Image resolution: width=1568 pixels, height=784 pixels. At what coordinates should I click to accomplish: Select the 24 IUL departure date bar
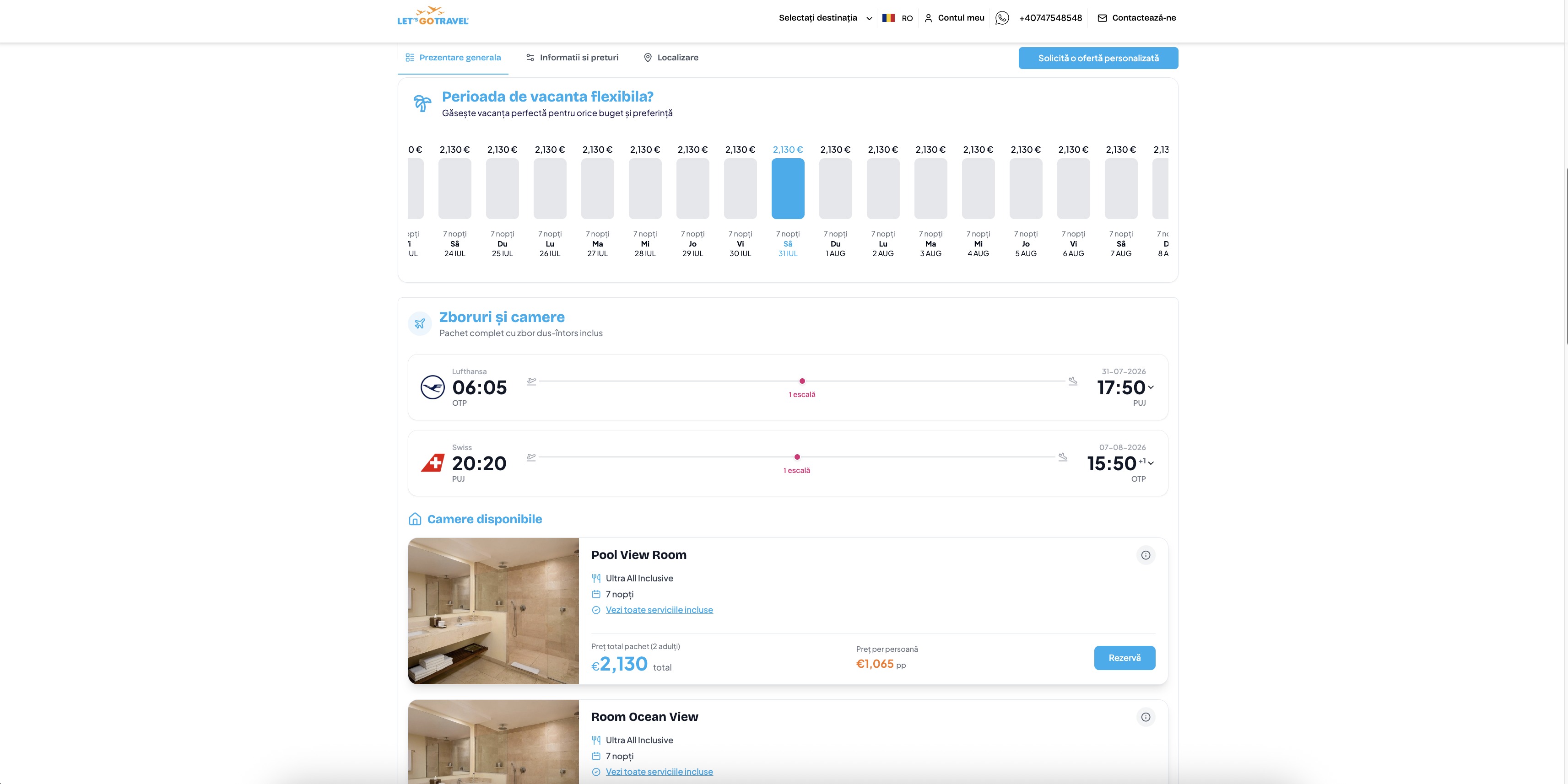click(x=454, y=188)
